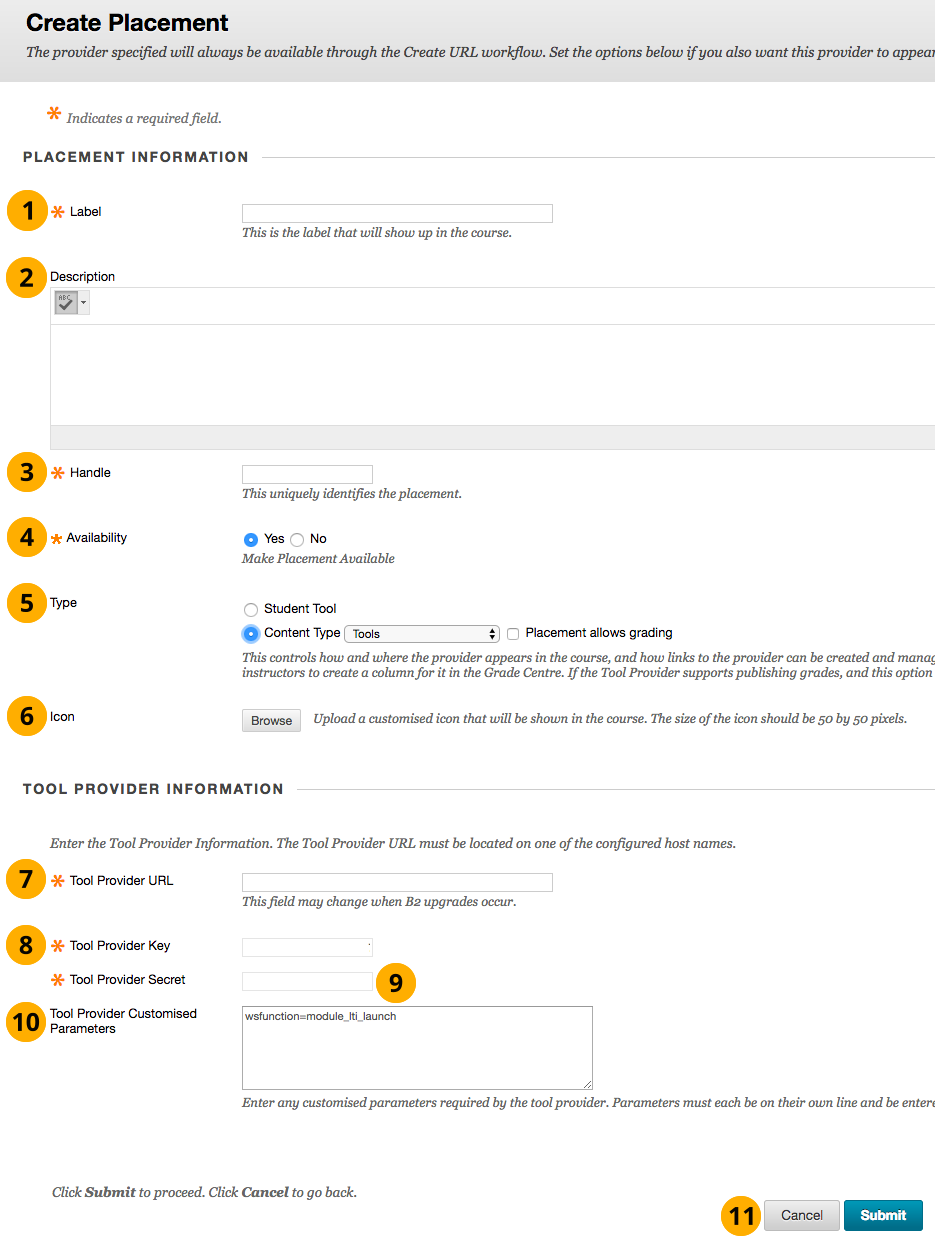935x1240 pixels.
Task: Click the Customised Parameters text area
Action: (x=417, y=1048)
